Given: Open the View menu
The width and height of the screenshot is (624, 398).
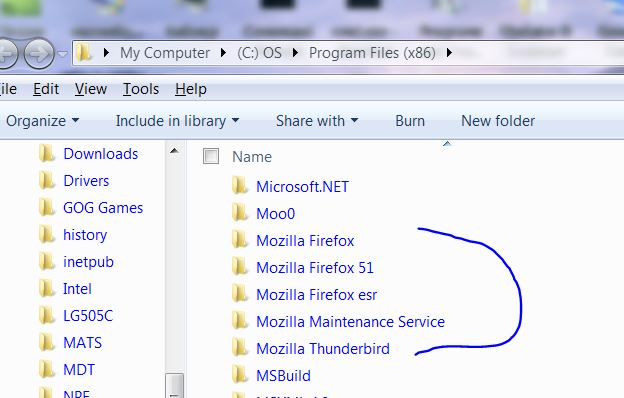Looking at the screenshot, I should click(91, 89).
